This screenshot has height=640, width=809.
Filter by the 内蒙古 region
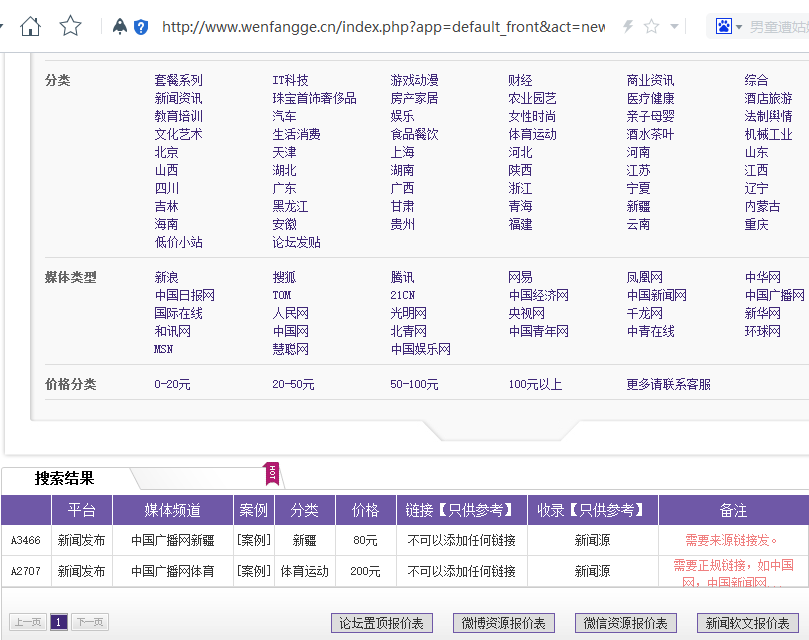click(x=763, y=206)
